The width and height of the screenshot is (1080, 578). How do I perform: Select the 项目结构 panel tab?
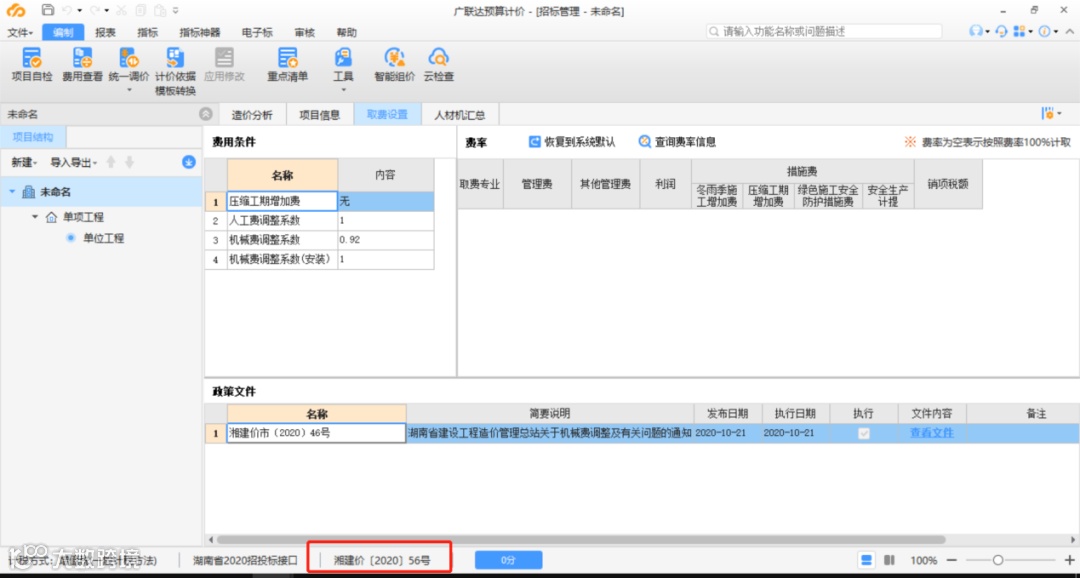click(33, 137)
